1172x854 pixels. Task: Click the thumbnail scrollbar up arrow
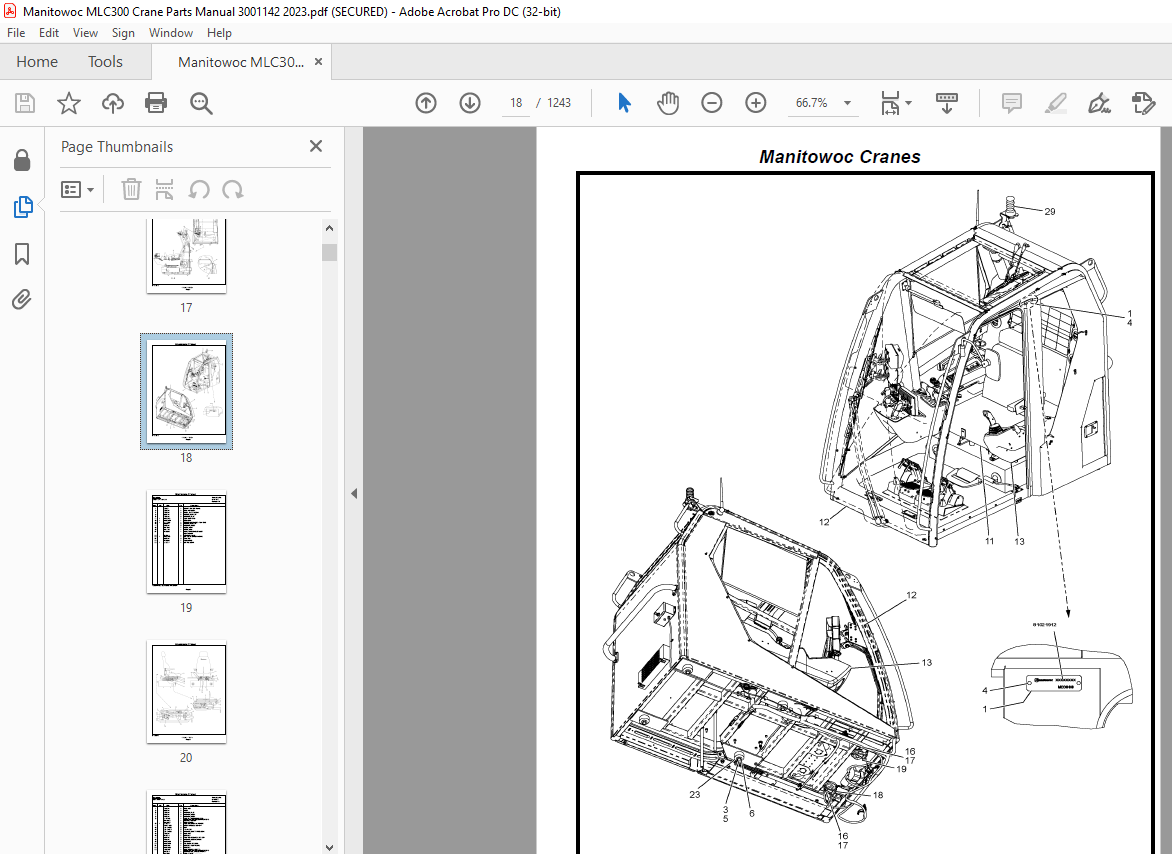330,228
